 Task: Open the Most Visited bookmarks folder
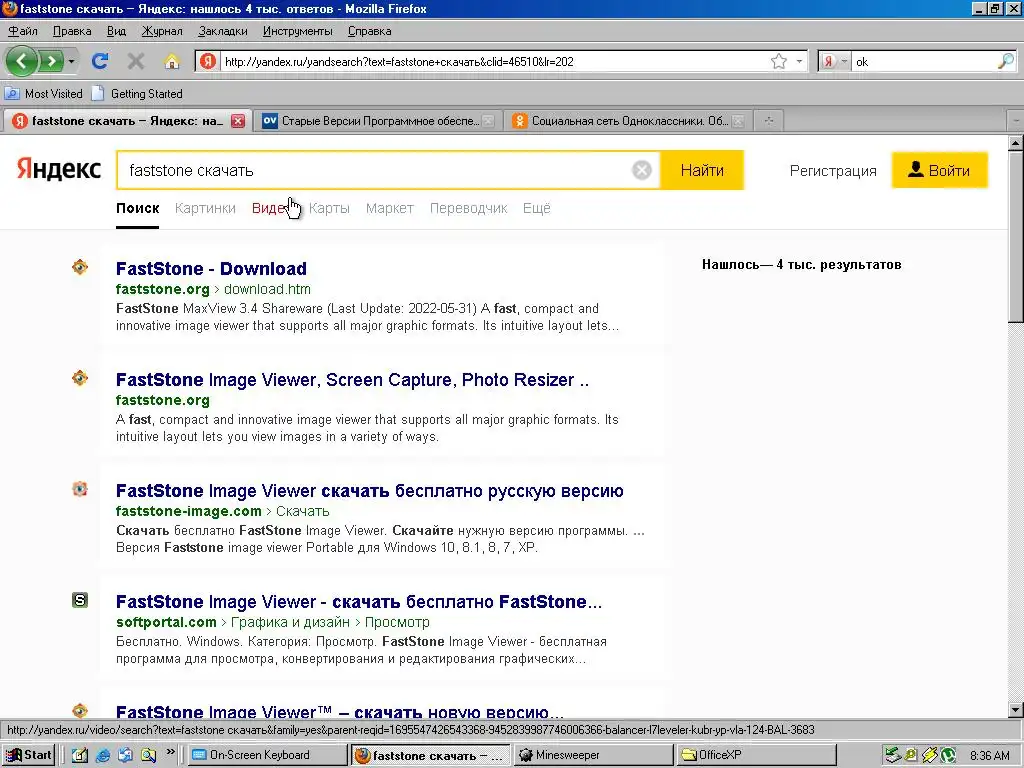pos(44,93)
